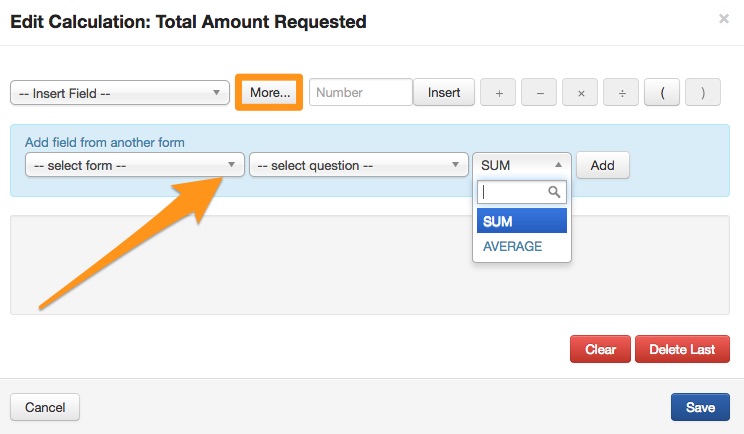Open the Insert Field dropdown
The width and height of the screenshot is (744, 434).
(120, 93)
